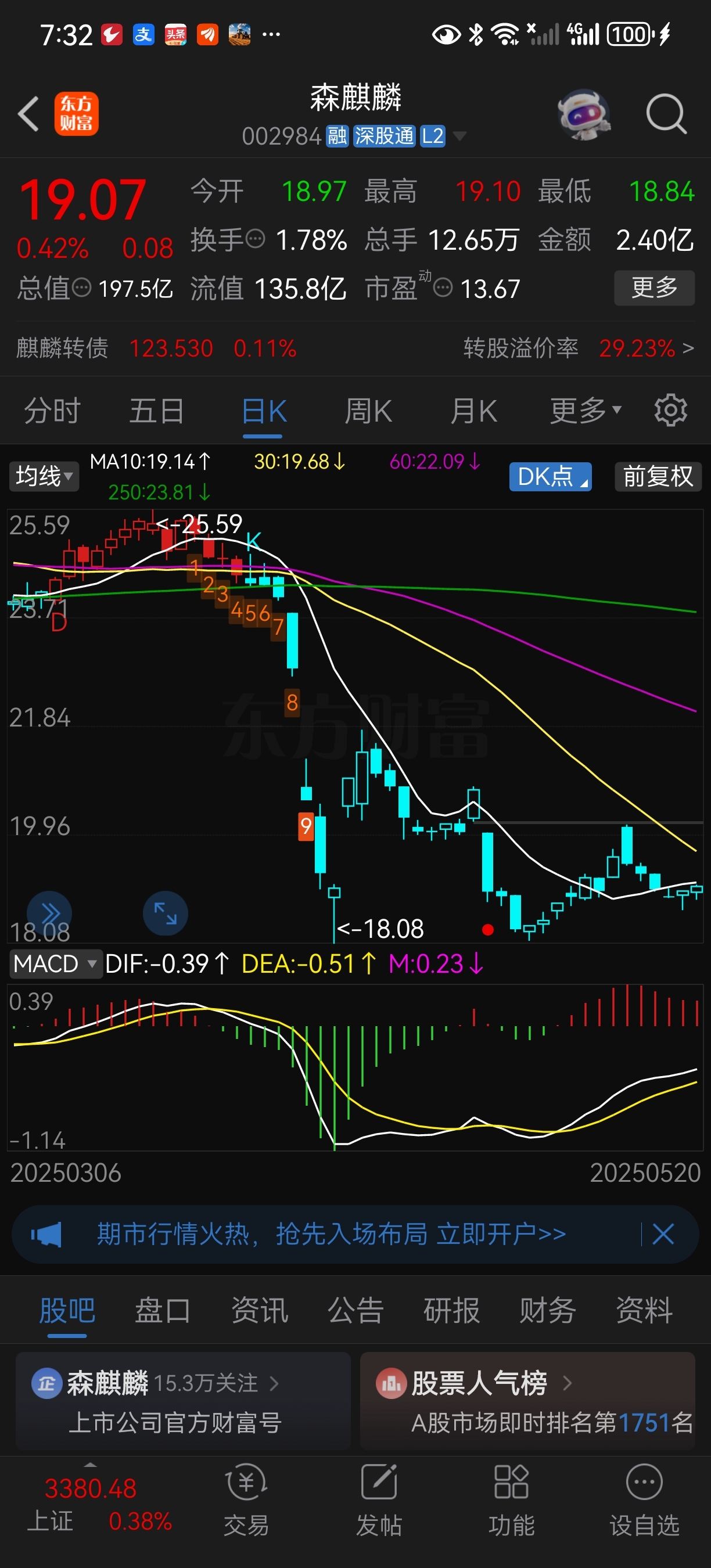711x1568 pixels.
Task: Switch to 分时 chart tab
Action: 52,410
